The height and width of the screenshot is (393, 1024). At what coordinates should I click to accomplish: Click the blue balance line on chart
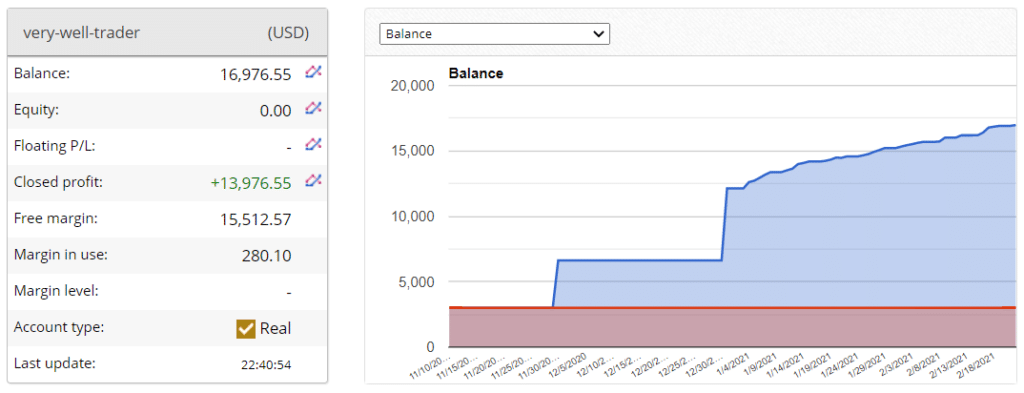640,260
